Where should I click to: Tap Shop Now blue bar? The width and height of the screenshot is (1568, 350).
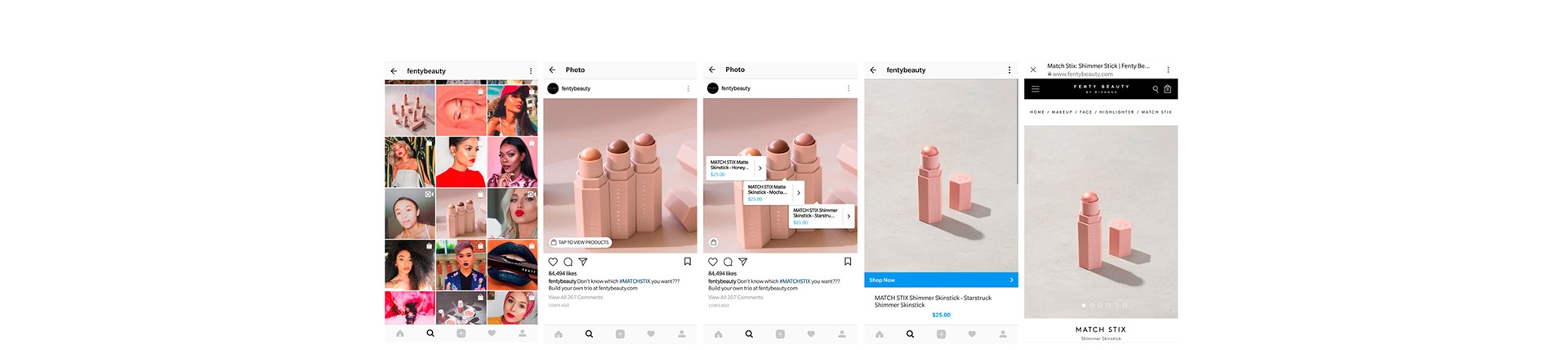pos(941,280)
